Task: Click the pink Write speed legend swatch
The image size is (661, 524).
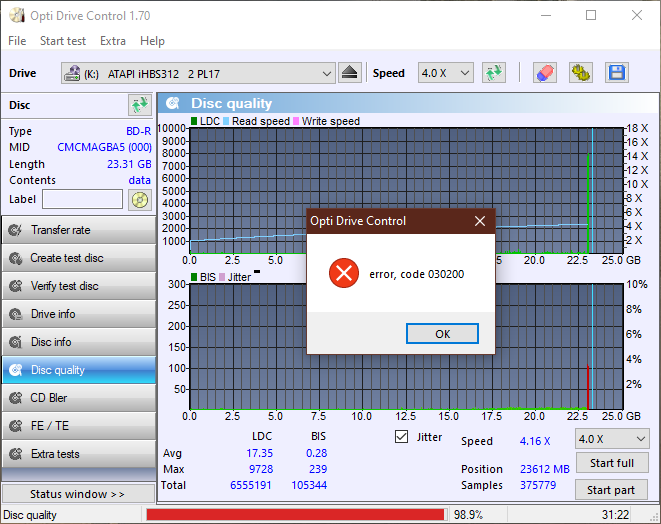Action: click(x=296, y=121)
